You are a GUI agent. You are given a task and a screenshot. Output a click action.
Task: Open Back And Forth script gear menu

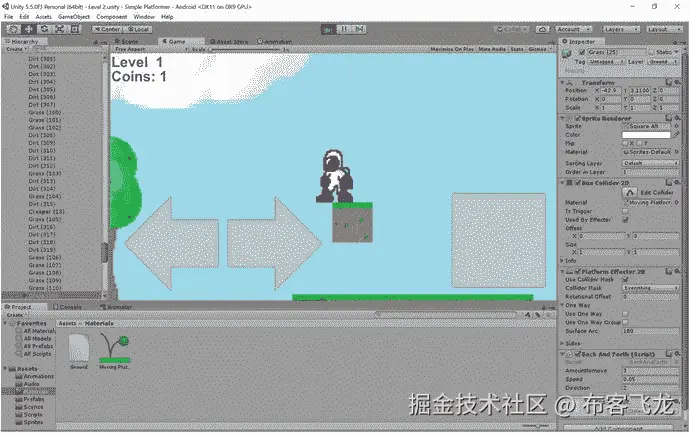tap(678, 354)
